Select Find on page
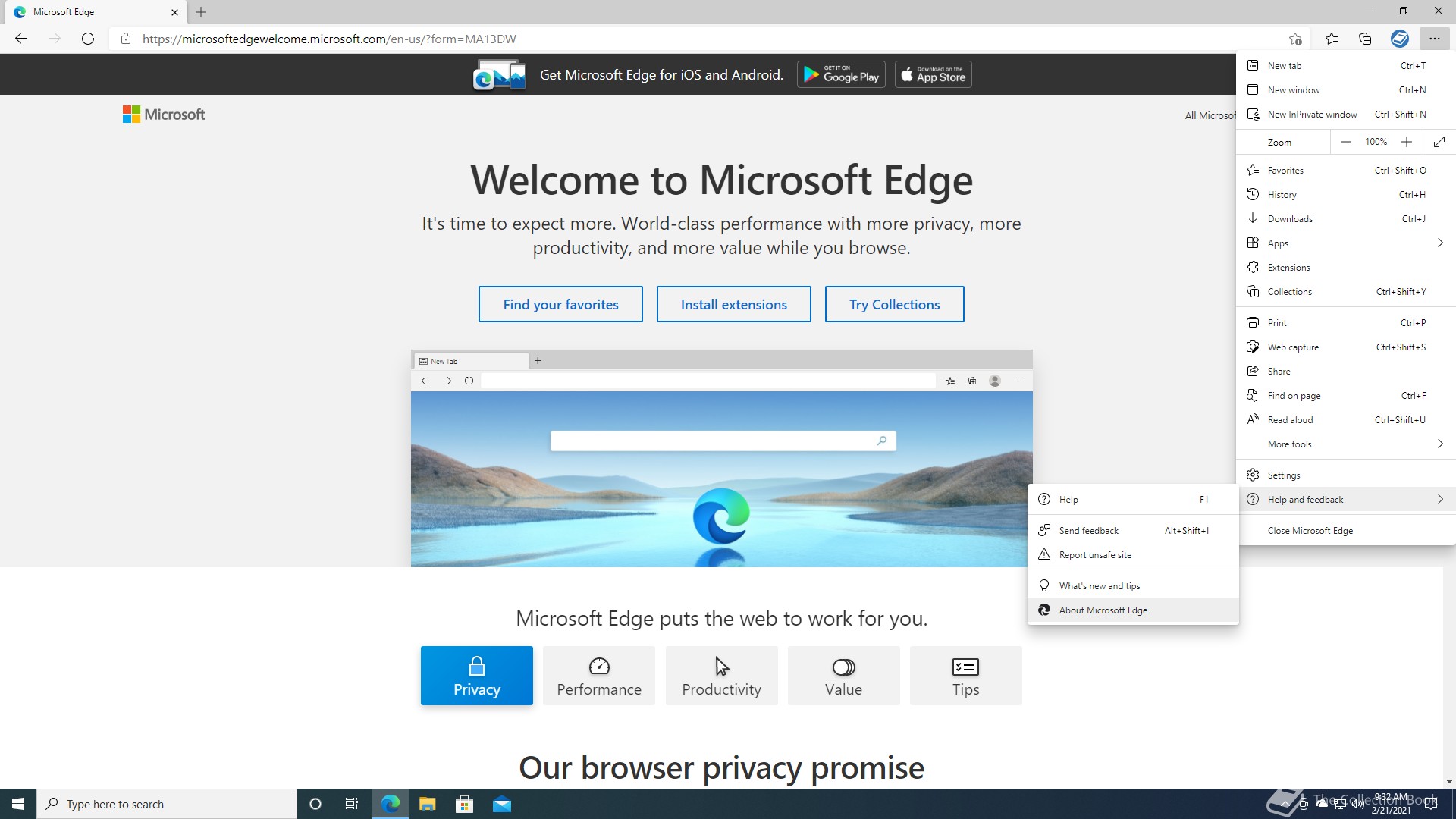The width and height of the screenshot is (1456, 819). (1346, 396)
